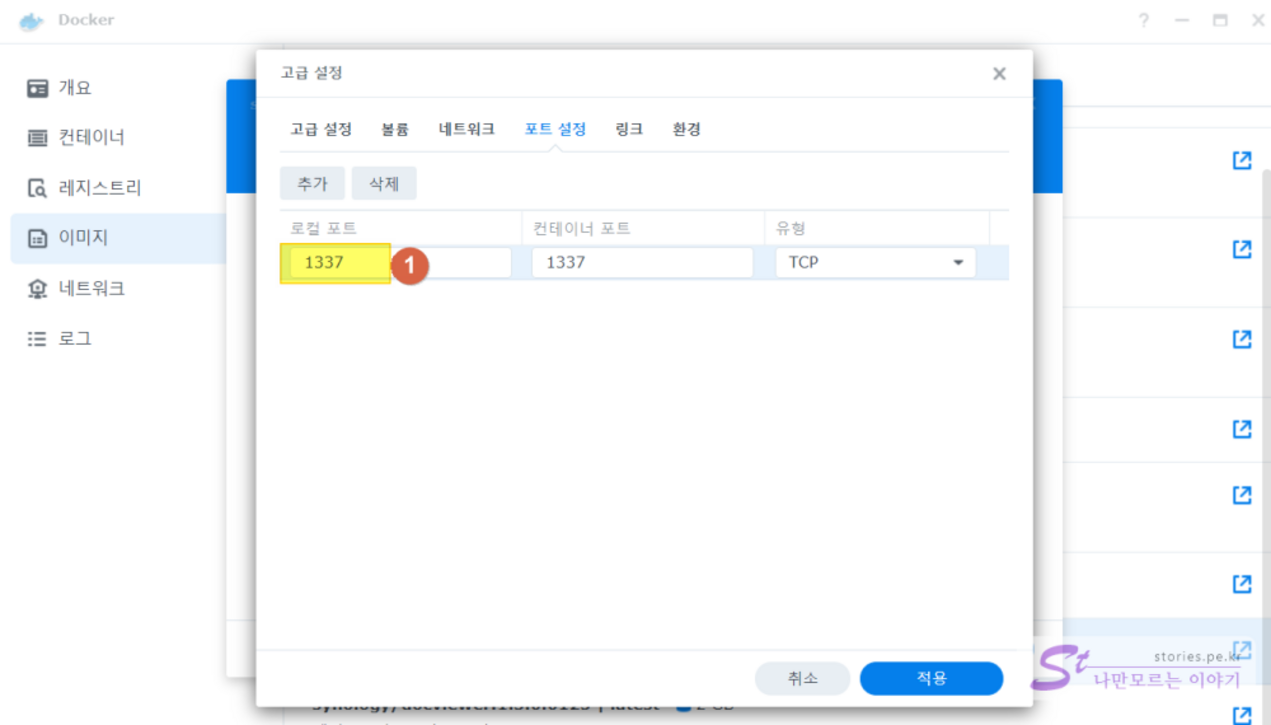Switch to the 환경 tab
Screen dimensions: 1271x725
[686, 129]
